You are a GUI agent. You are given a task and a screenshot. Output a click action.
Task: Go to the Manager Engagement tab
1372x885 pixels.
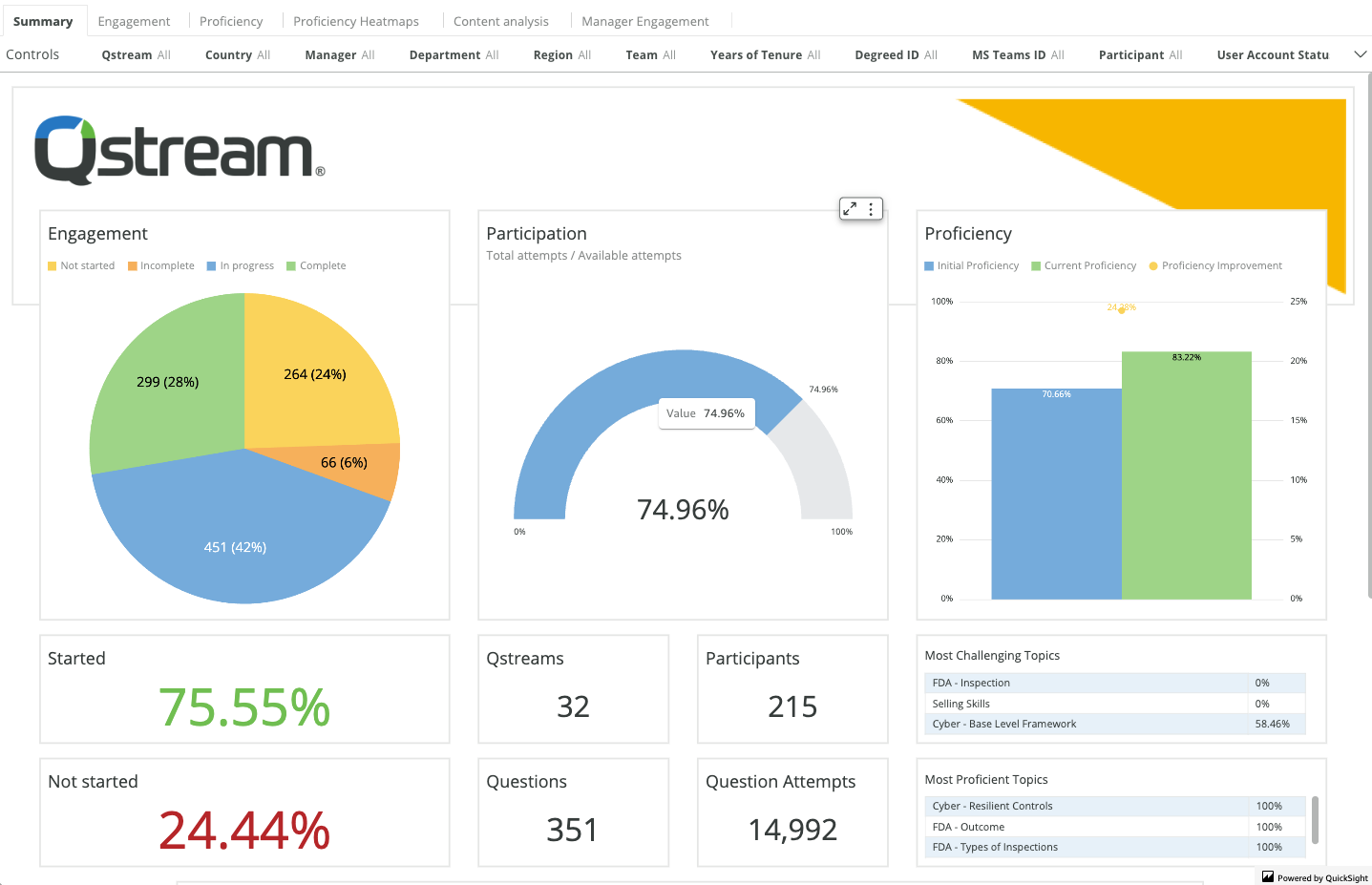645,21
